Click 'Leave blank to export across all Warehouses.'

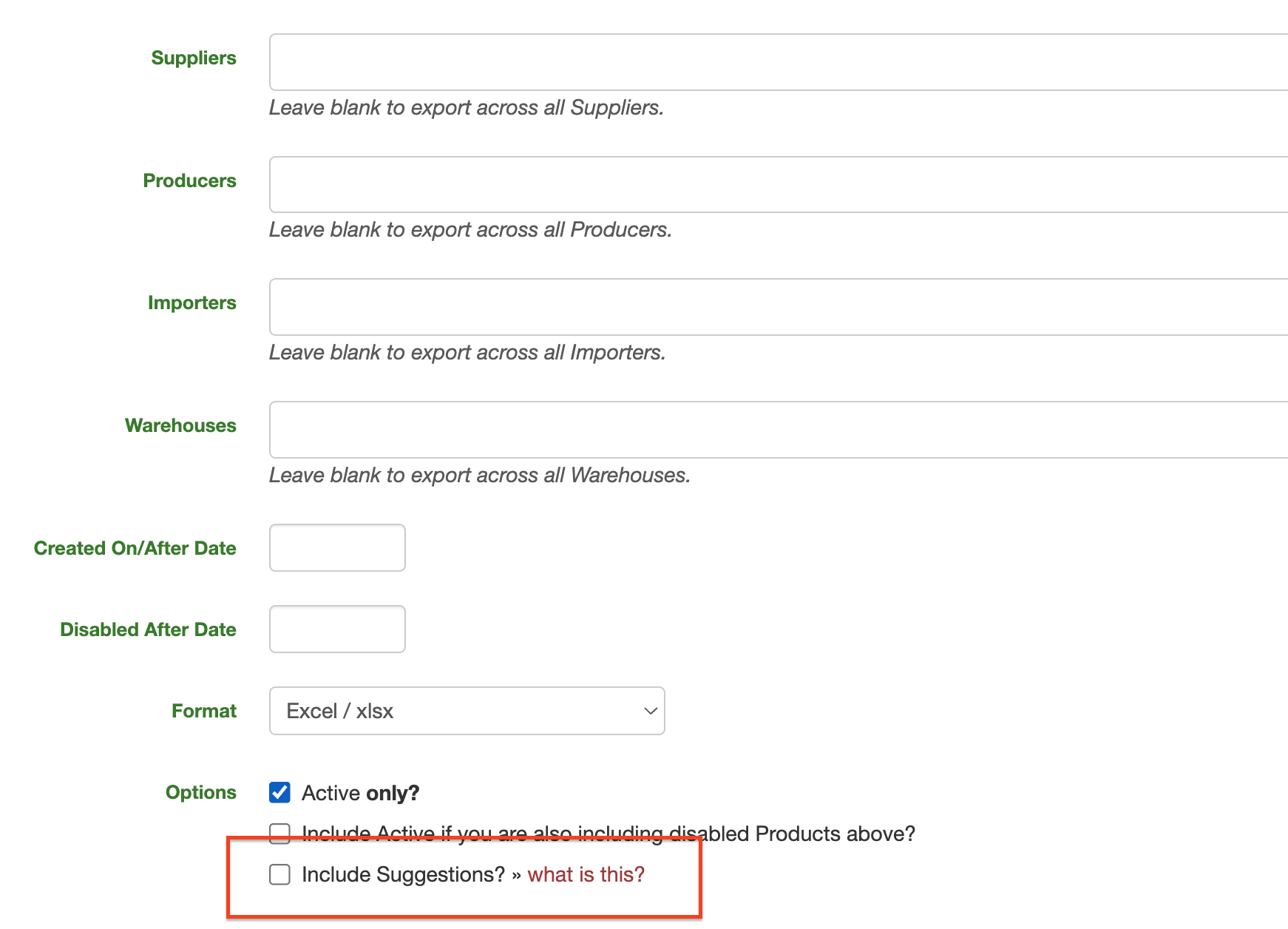pos(480,475)
